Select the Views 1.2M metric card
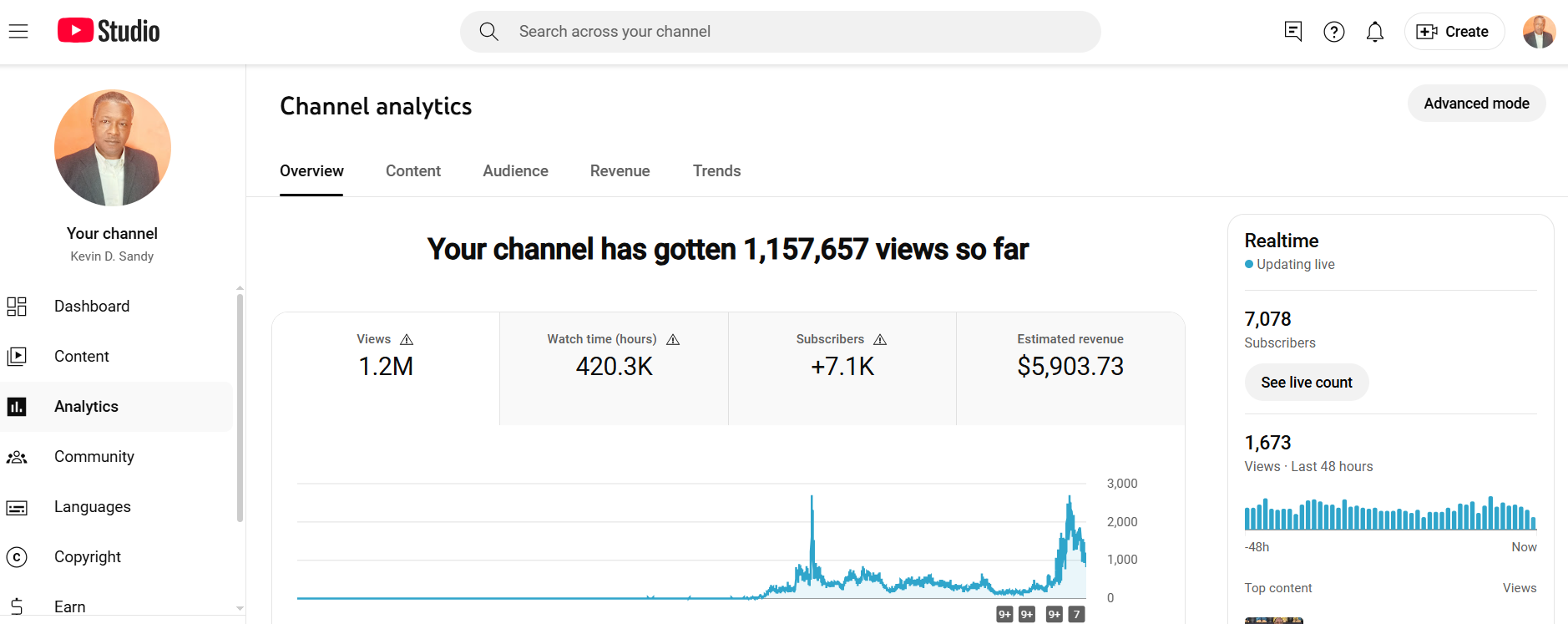The width and height of the screenshot is (1568, 624). point(386,368)
